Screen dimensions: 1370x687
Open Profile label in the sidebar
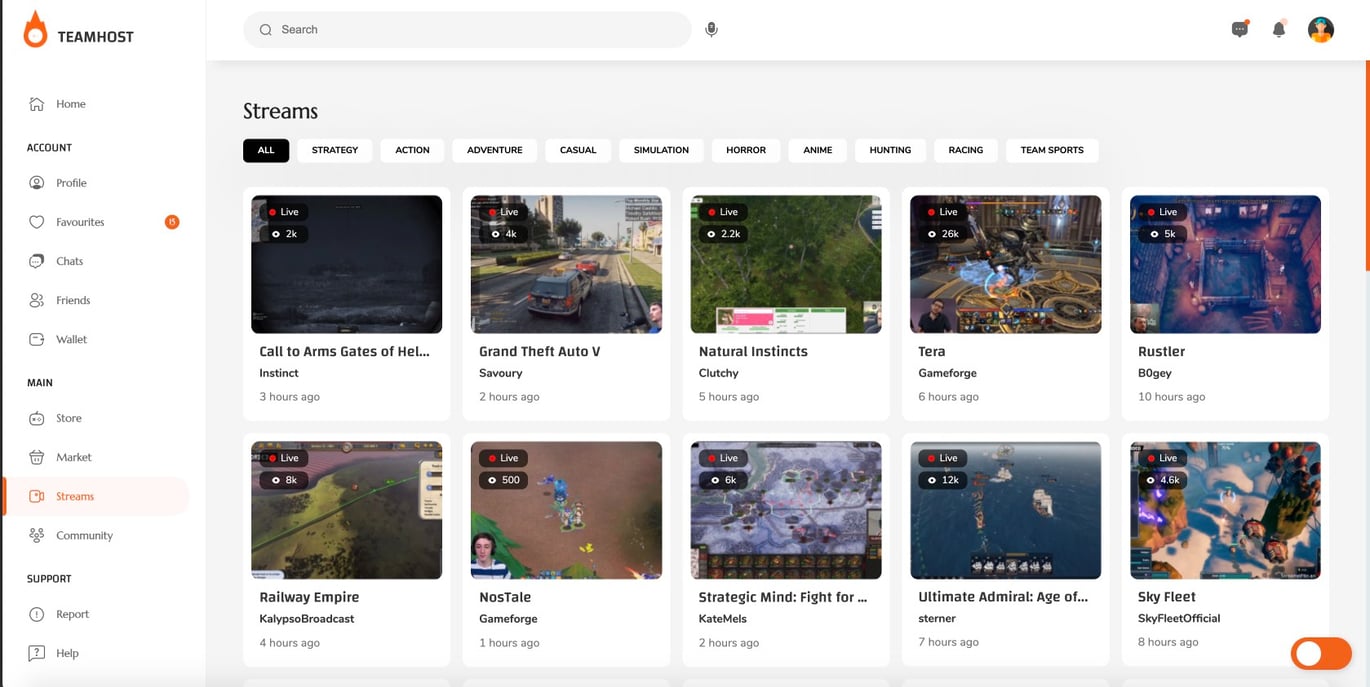click(x=71, y=183)
